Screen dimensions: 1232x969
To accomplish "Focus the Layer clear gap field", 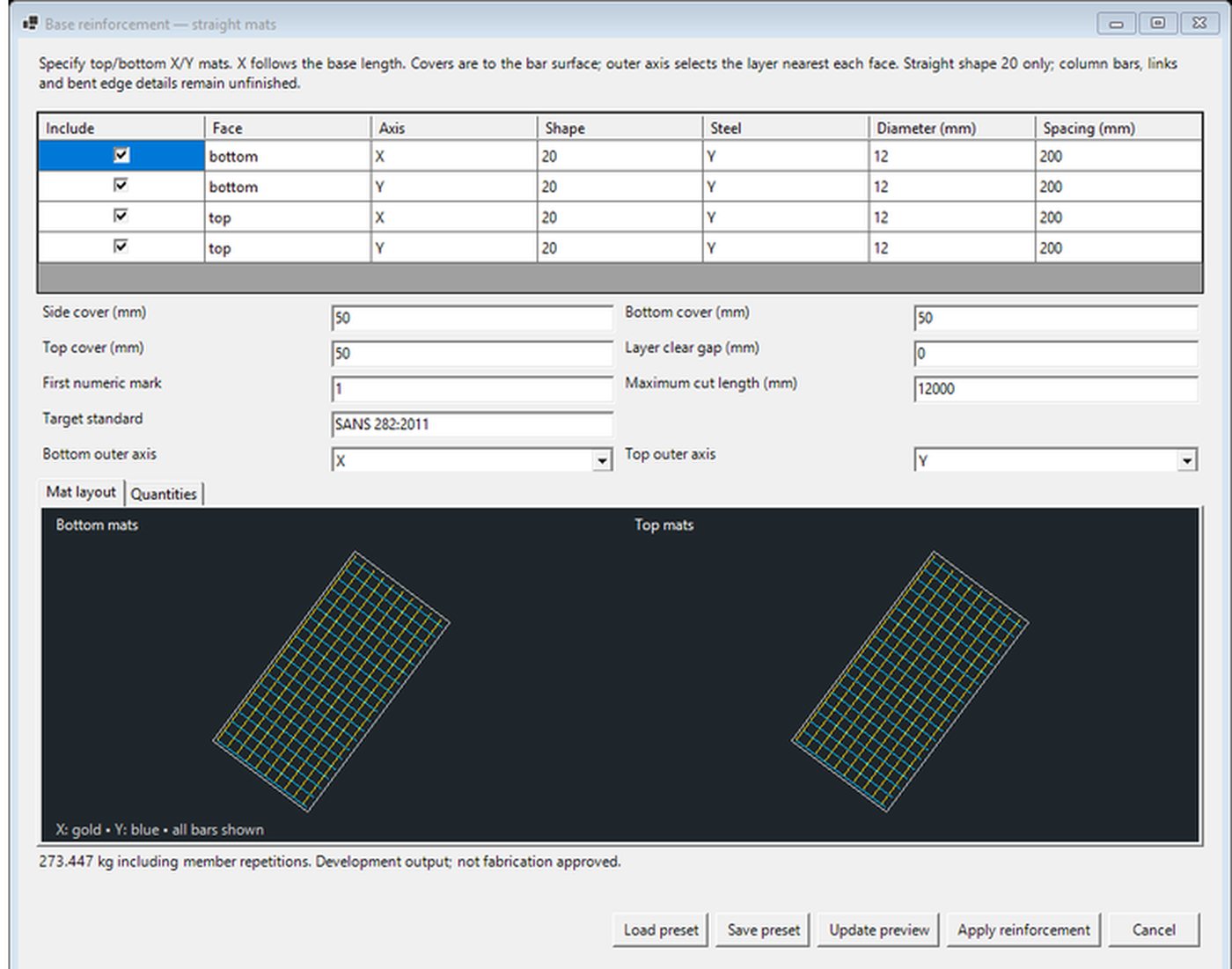I will [x=1056, y=353].
